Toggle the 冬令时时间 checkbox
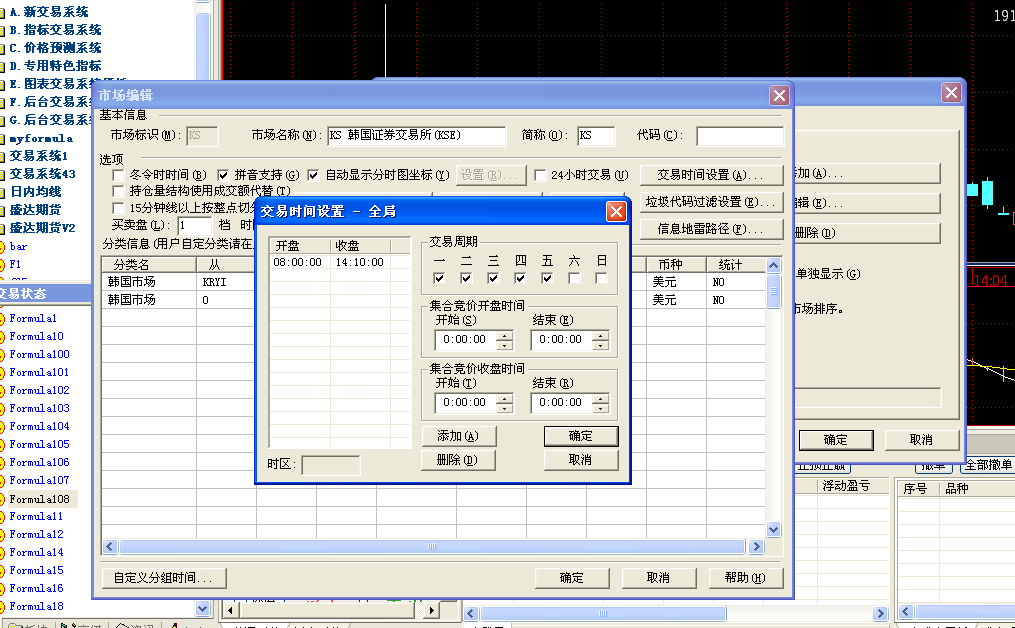The image size is (1015, 628). [119, 175]
